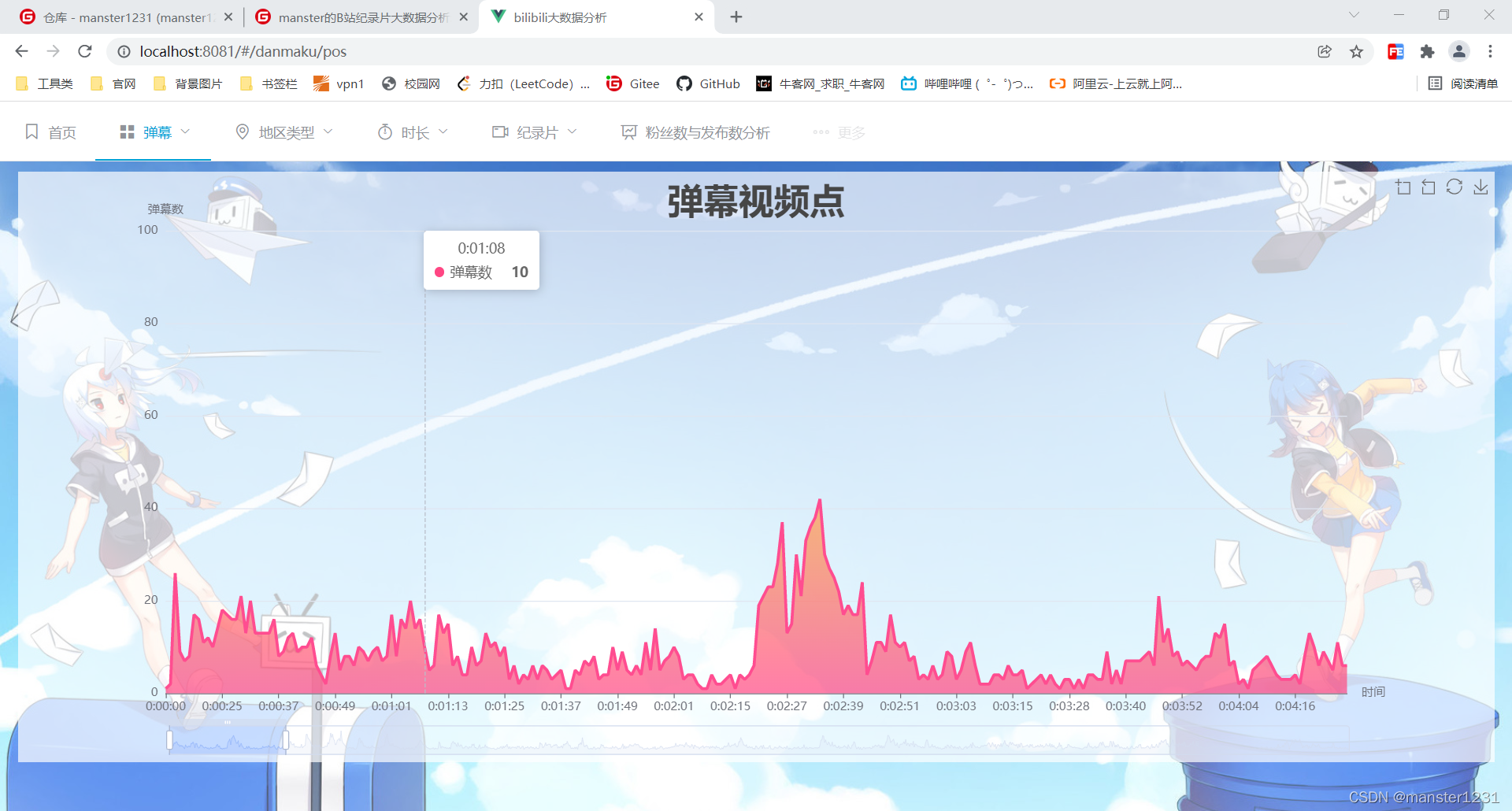Open tab search dropdown arrow
The image size is (1512, 811).
click(x=1354, y=15)
